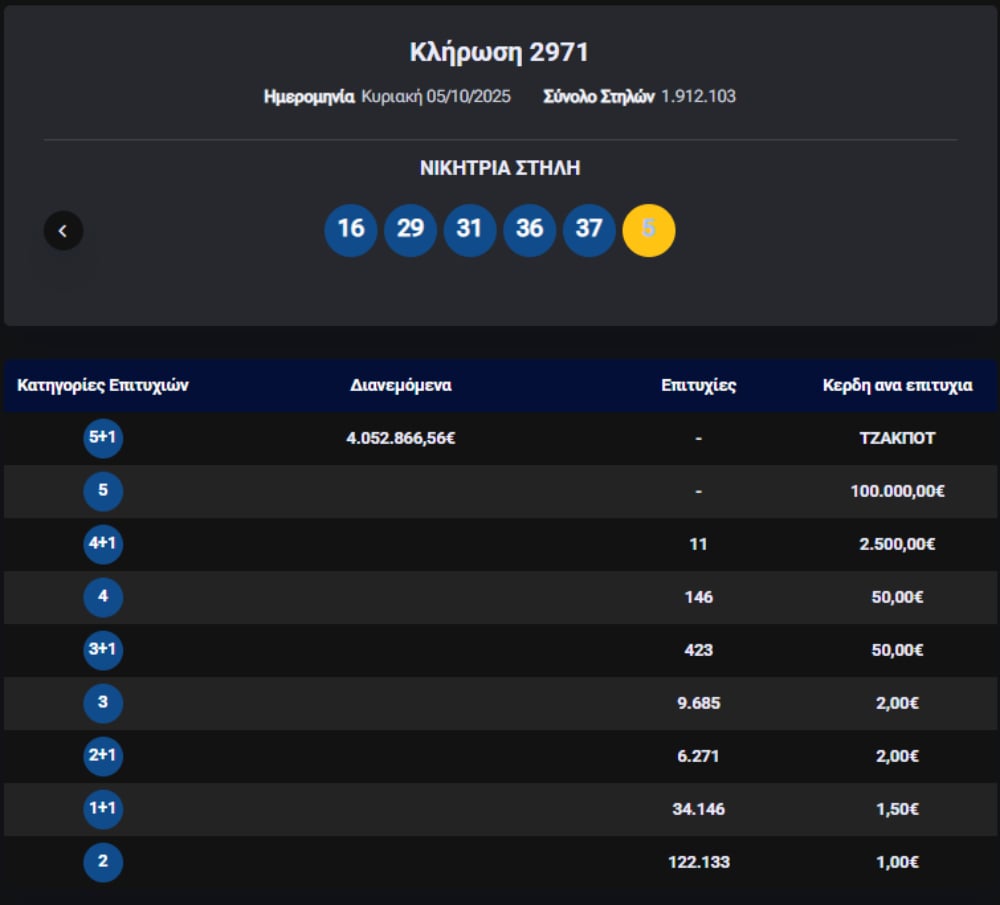Image resolution: width=1000 pixels, height=905 pixels.
Task: Click winning number ball 37
Action: point(589,230)
